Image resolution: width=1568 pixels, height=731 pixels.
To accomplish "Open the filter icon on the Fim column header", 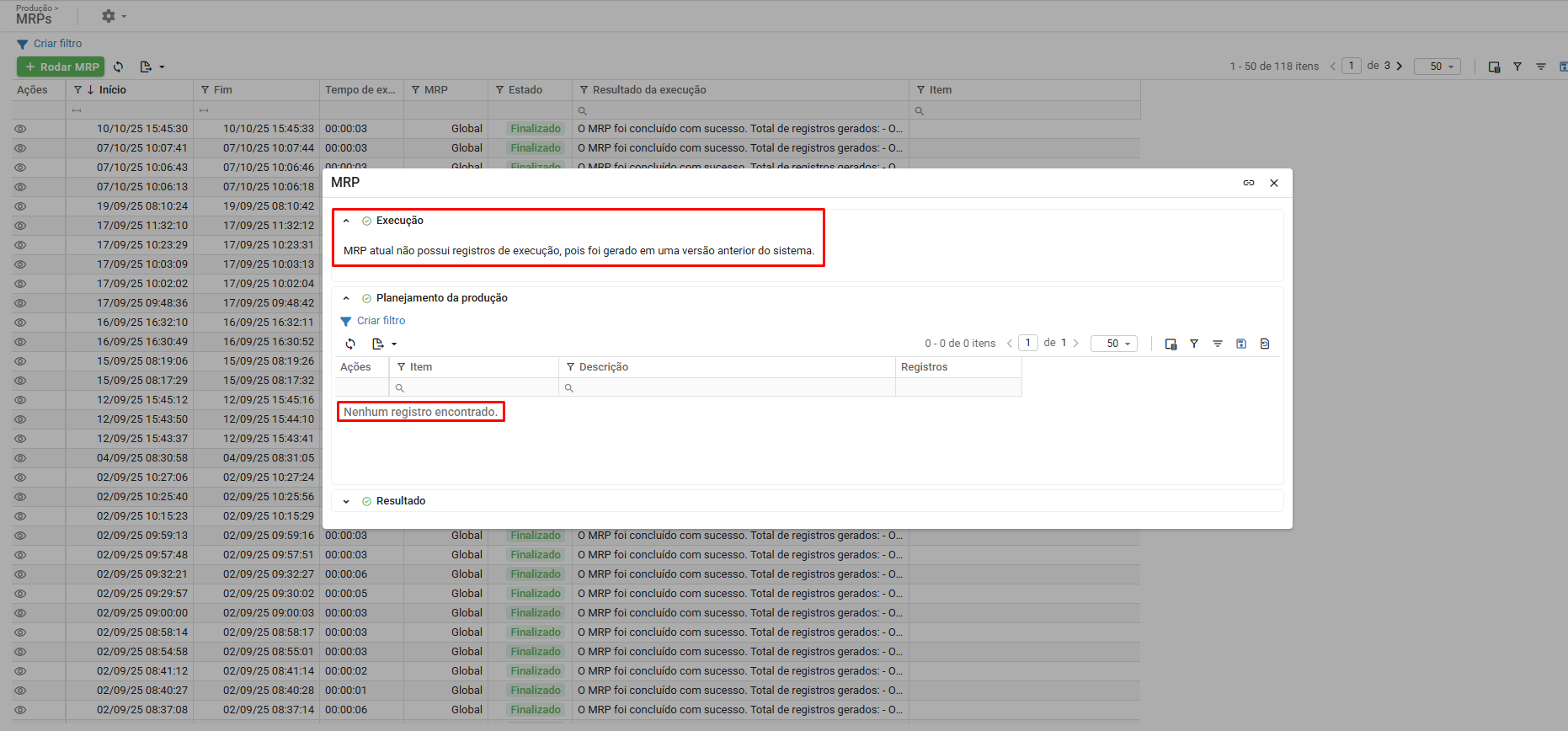I will pyautogui.click(x=205, y=90).
